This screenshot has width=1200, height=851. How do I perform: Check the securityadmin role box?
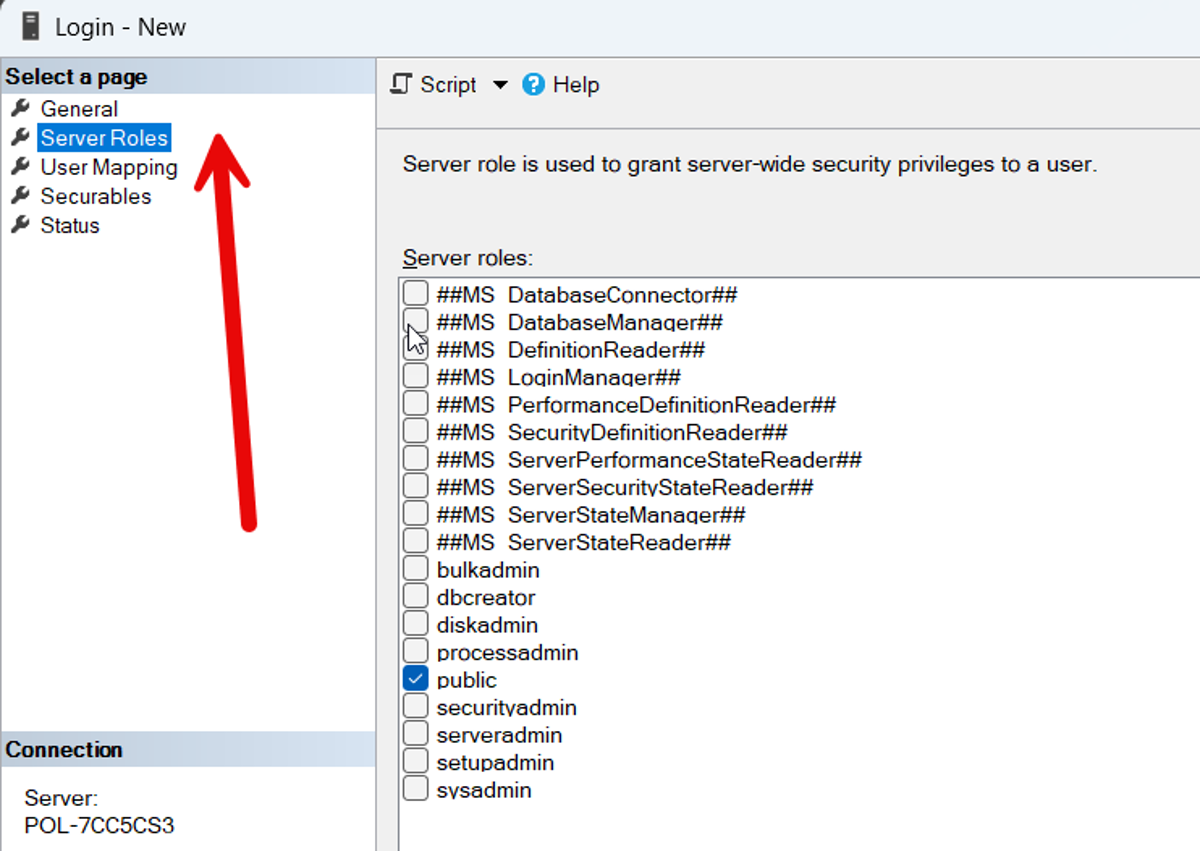pyautogui.click(x=415, y=706)
